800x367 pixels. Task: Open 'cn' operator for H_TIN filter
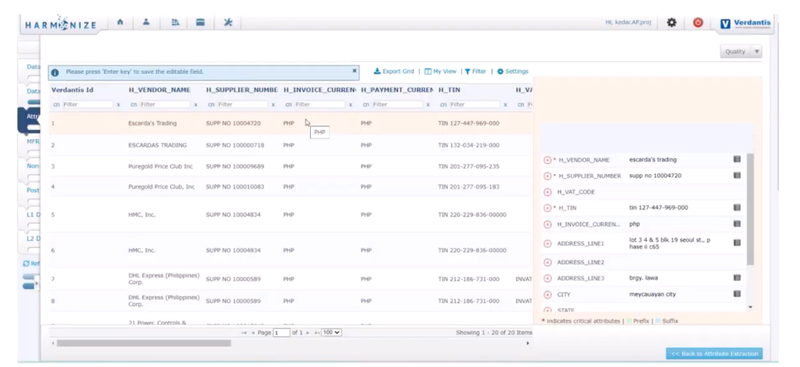444,105
